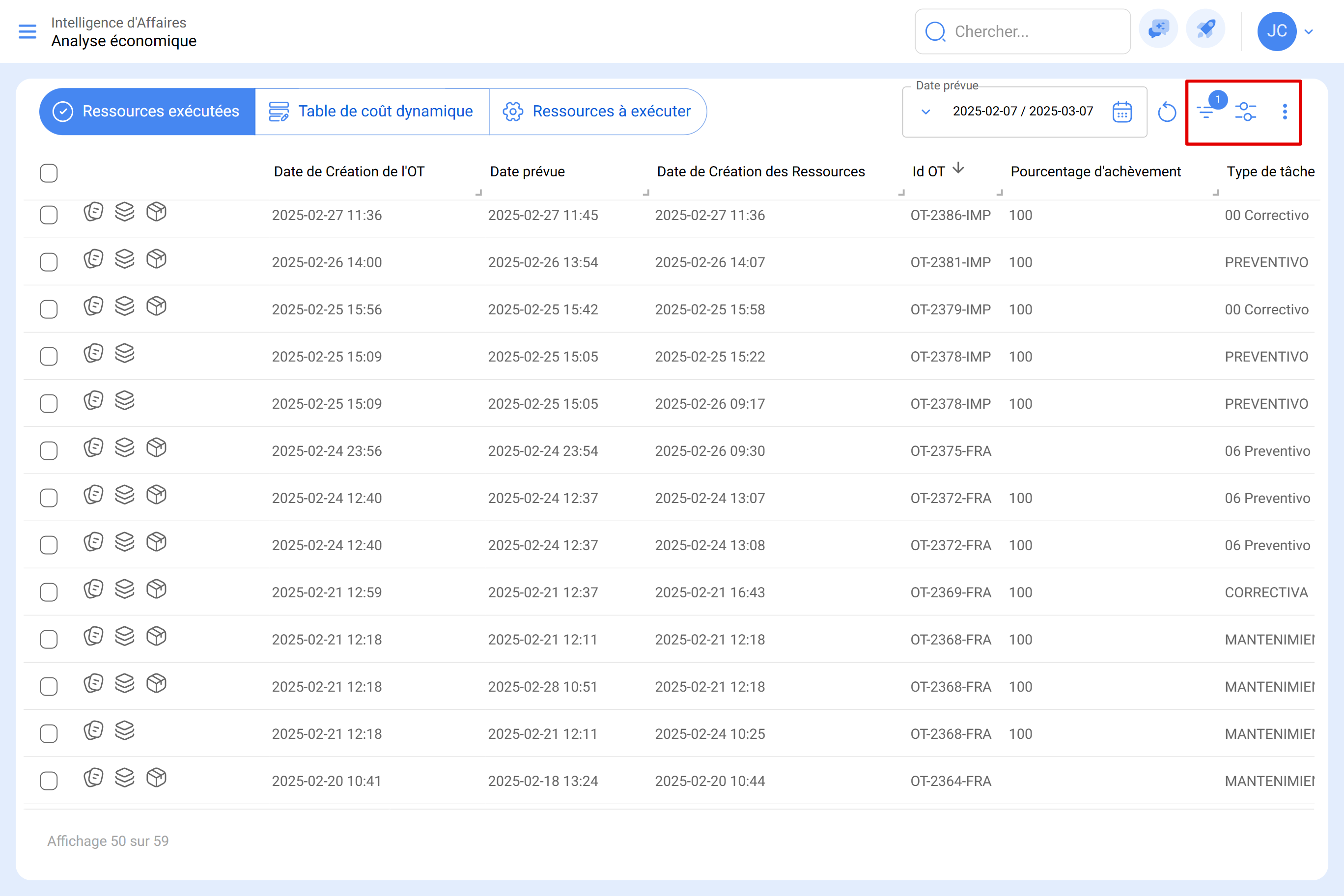
Task: Check the OT-2379-IMP row checkbox
Action: pyautogui.click(x=49, y=309)
